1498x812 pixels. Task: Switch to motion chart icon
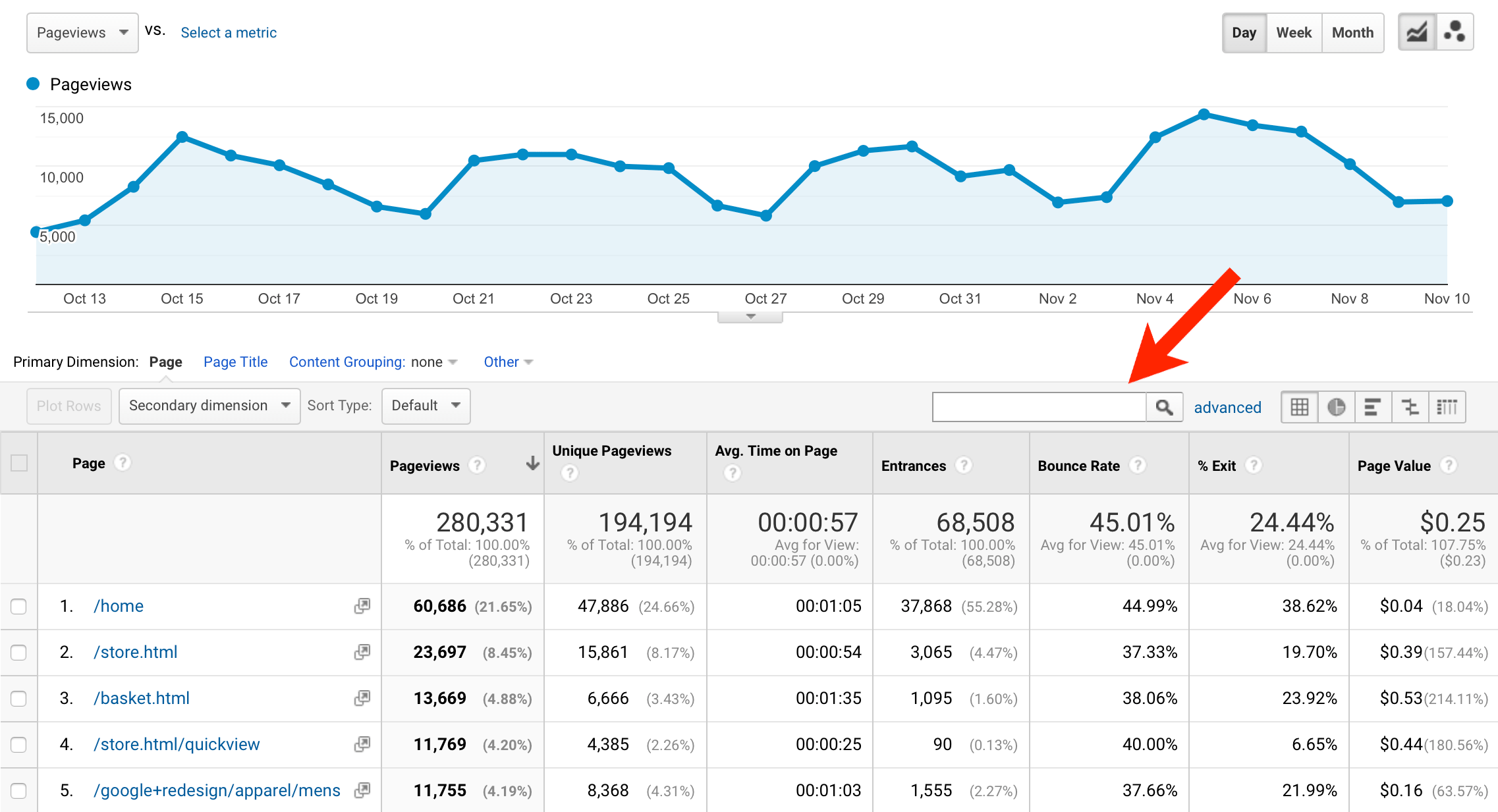(x=1455, y=32)
